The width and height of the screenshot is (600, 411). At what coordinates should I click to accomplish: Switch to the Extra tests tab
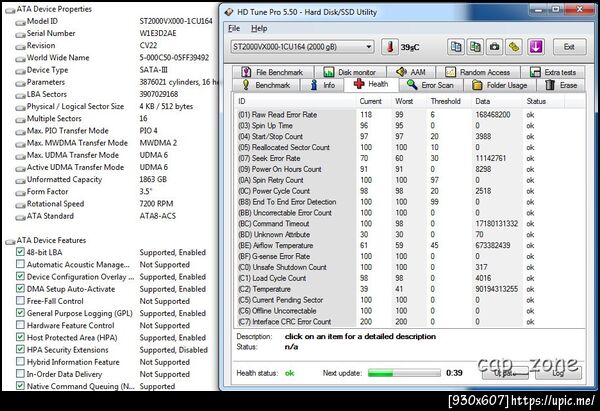pos(553,72)
